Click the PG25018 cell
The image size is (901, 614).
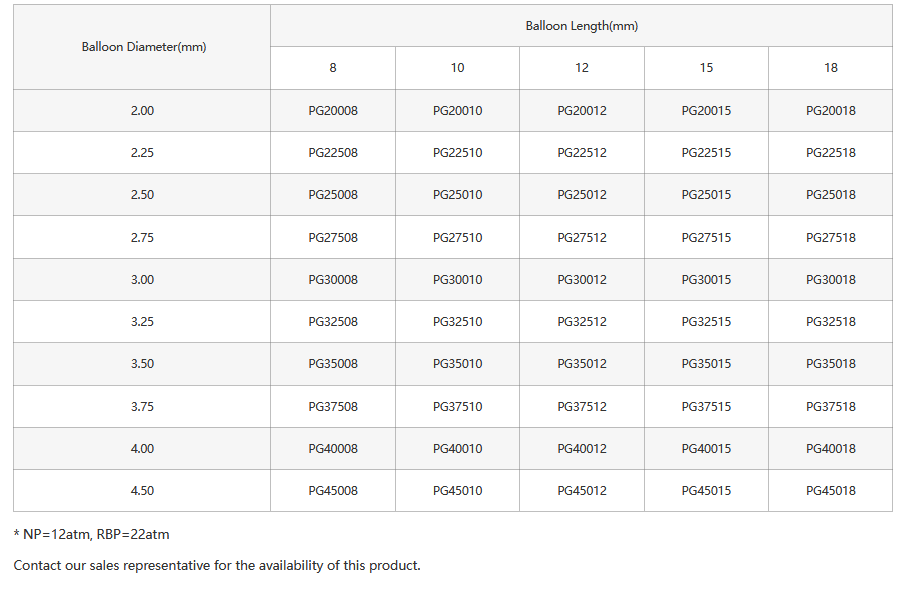831,195
